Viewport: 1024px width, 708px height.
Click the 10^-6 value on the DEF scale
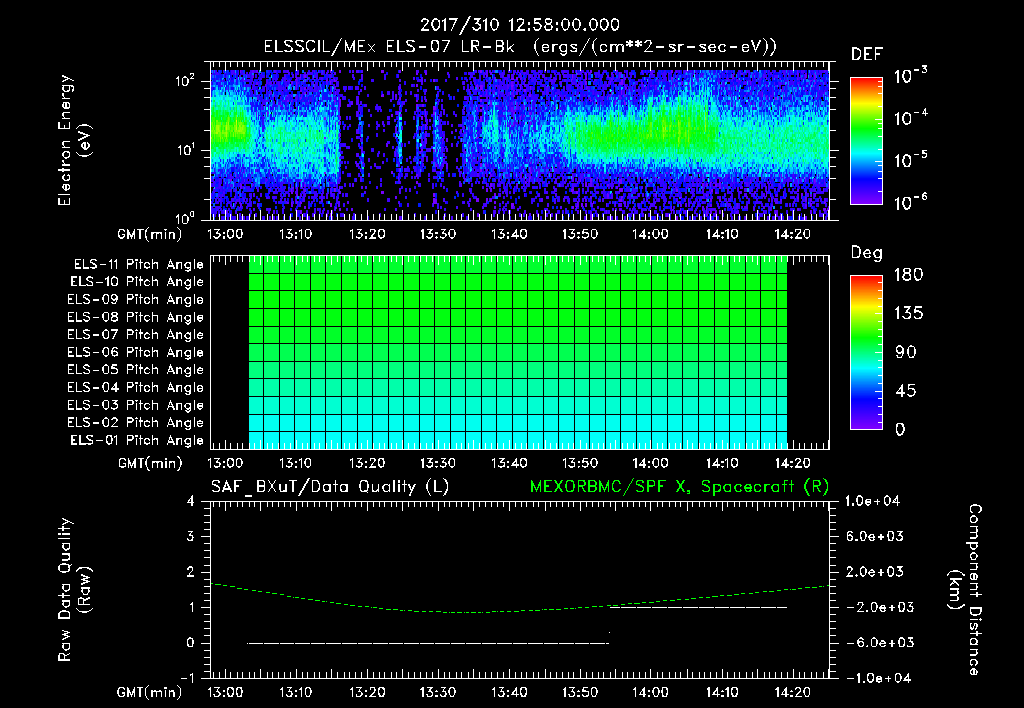[910, 202]
